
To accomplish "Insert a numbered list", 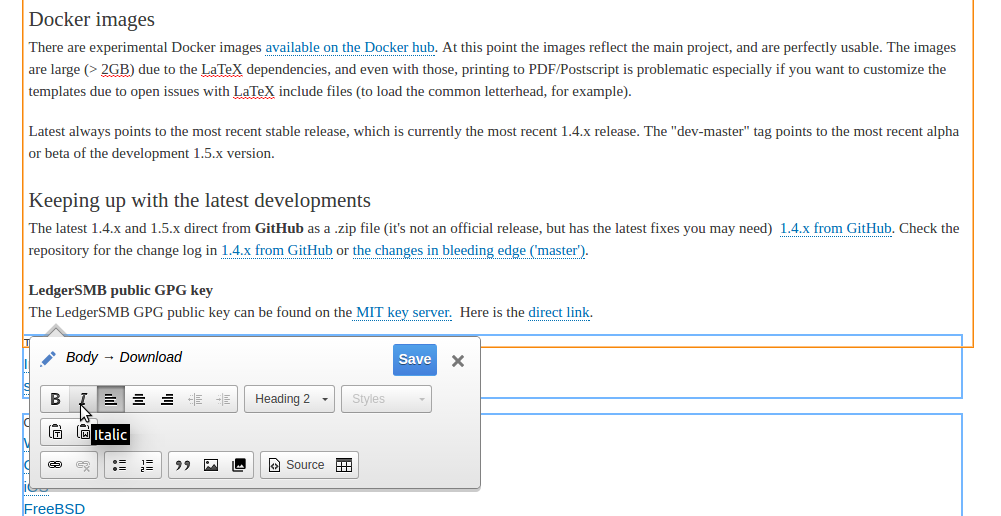I will click(x=147, y=465).
